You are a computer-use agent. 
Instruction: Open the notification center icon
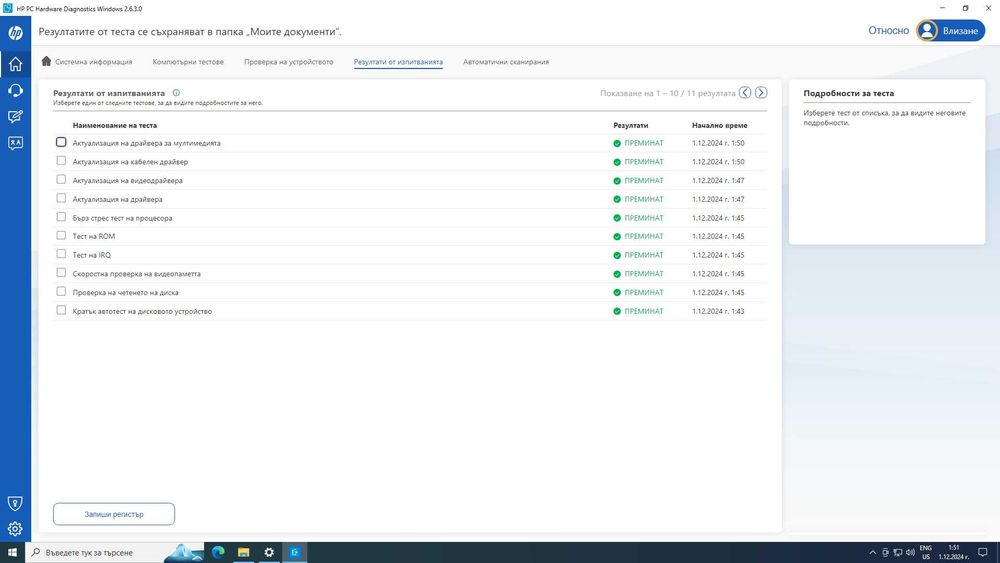tap(983, 552)
